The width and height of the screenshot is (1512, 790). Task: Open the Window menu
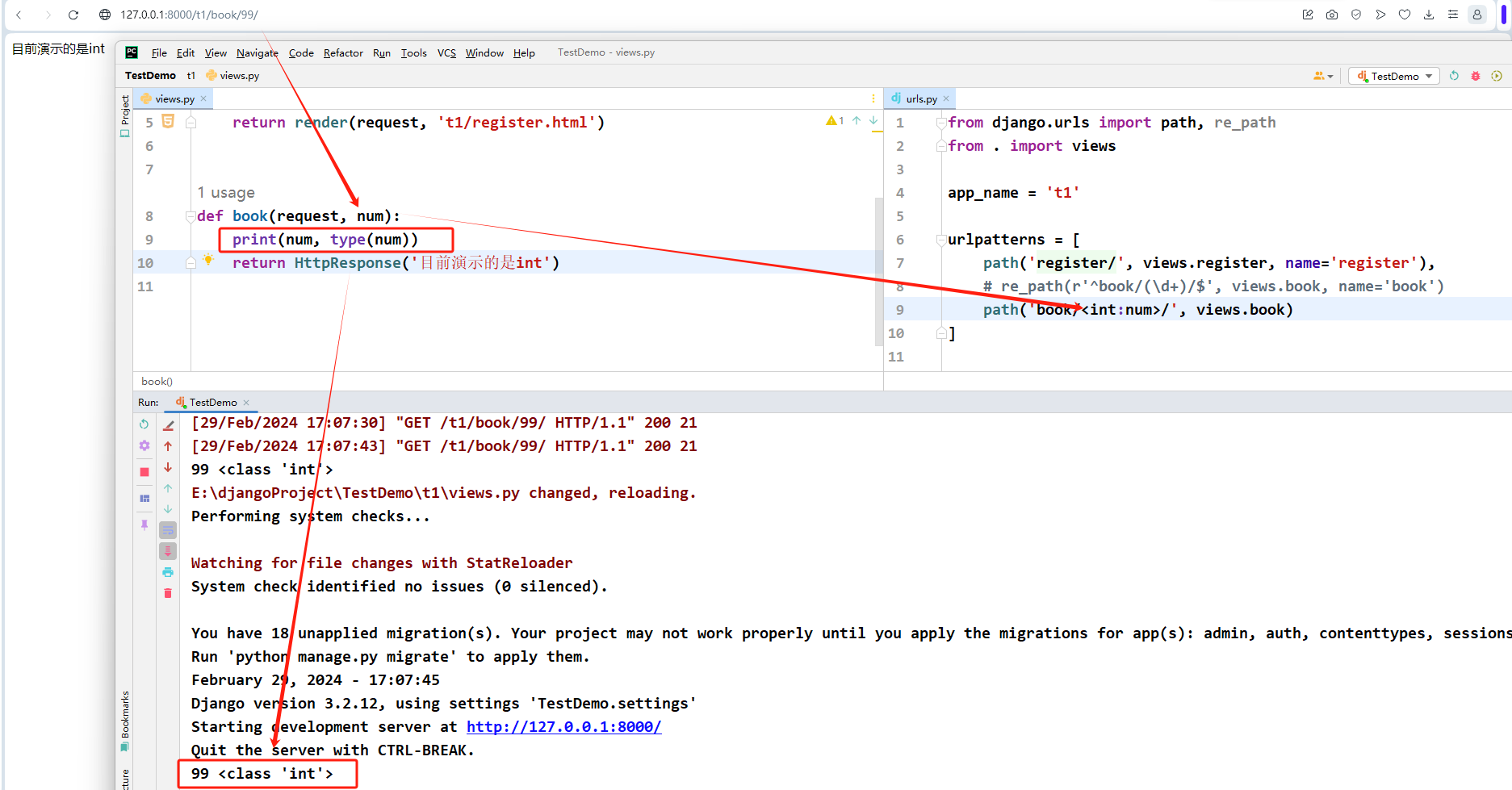(484, 52)
